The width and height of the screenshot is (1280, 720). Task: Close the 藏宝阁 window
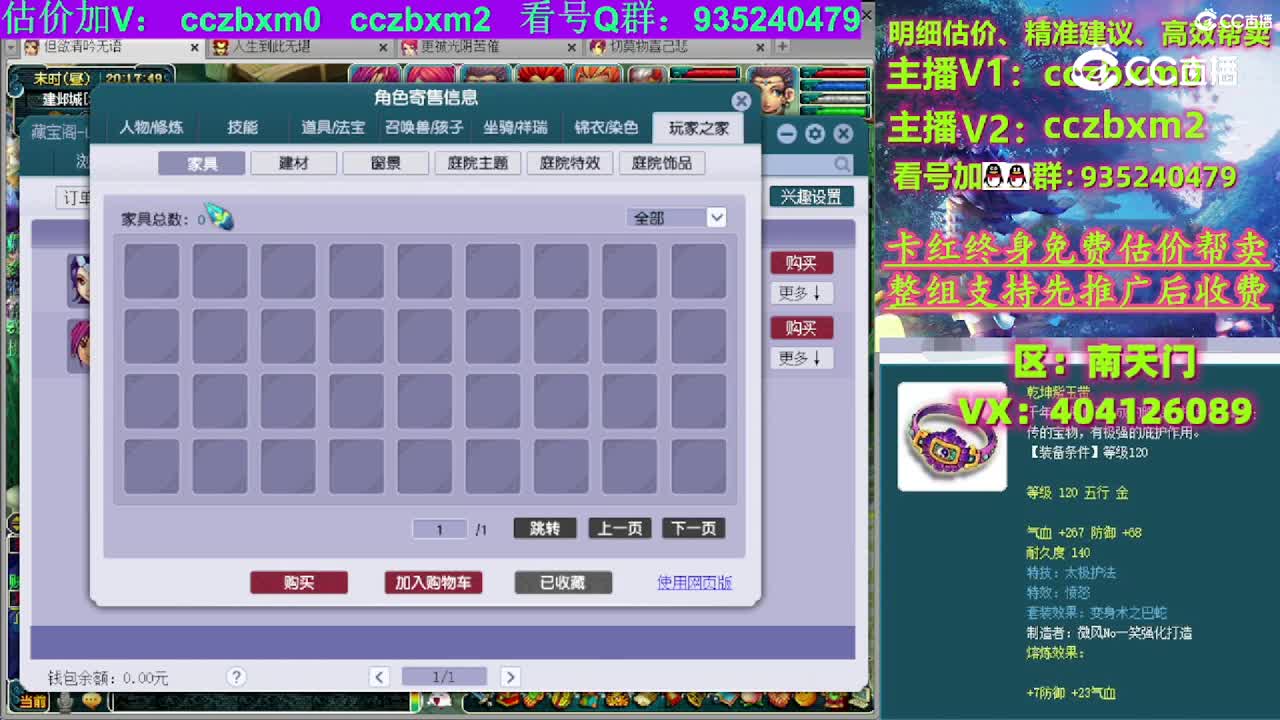click(844, 134)
